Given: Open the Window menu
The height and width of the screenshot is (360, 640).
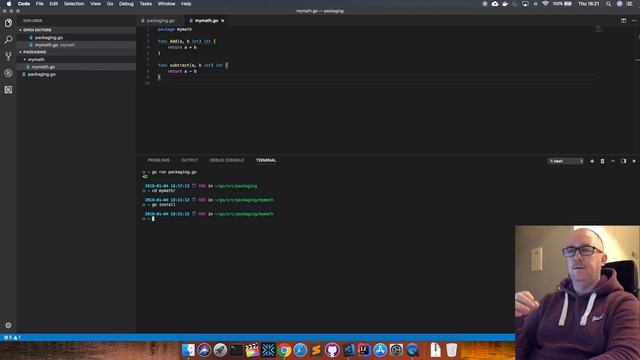Looking at the screenshot, I should (x=167, y=4).
